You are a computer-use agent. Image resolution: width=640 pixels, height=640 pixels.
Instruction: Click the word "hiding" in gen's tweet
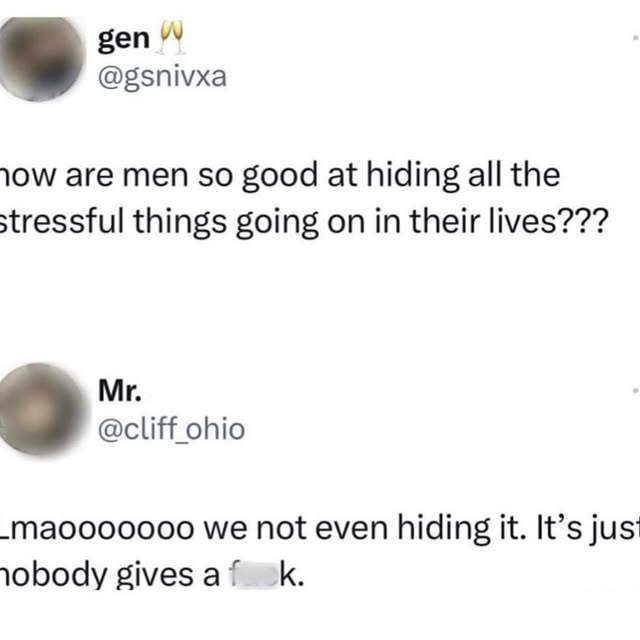(413, 176)
